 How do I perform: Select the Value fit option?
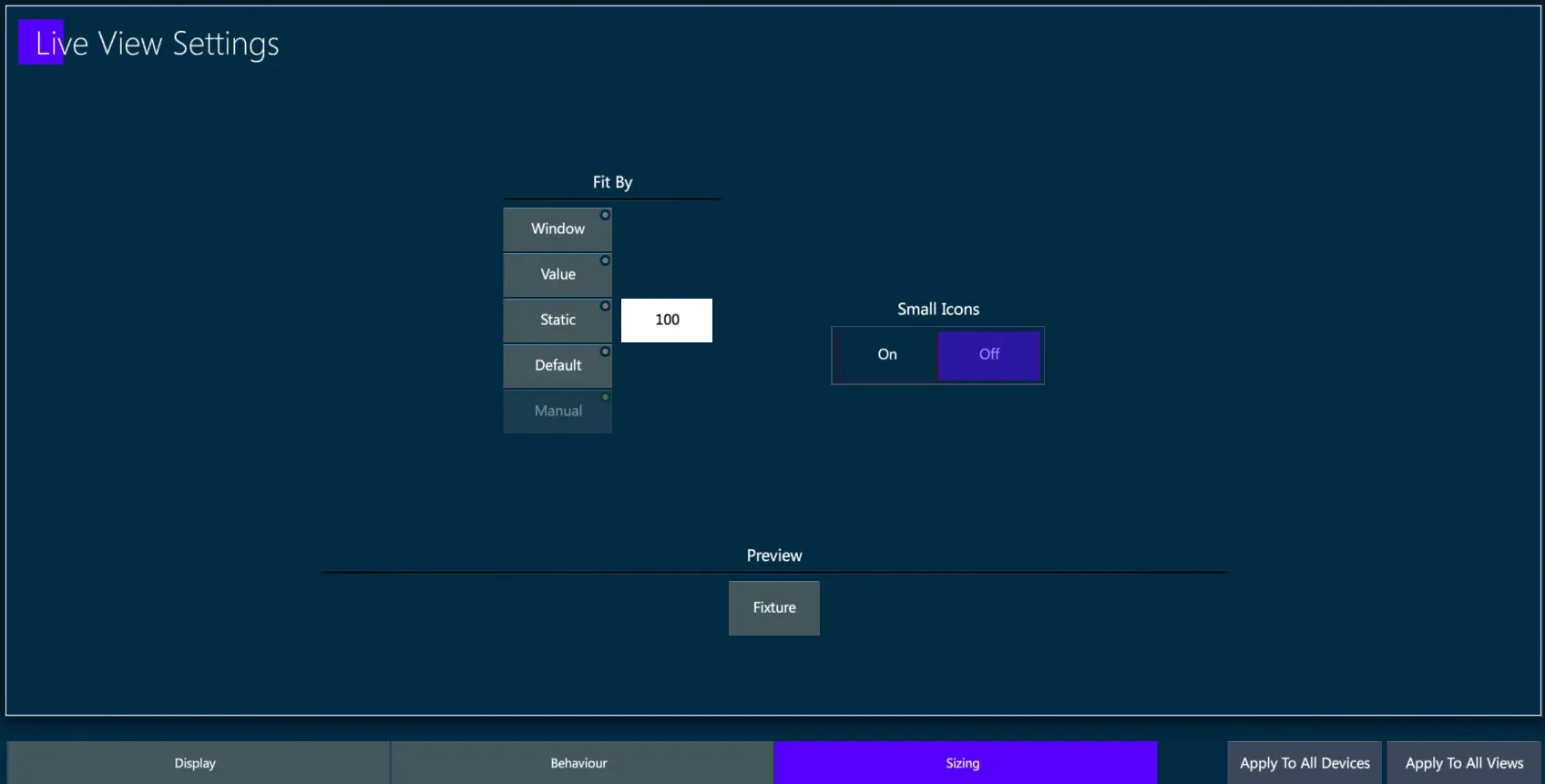click(558, 275)
